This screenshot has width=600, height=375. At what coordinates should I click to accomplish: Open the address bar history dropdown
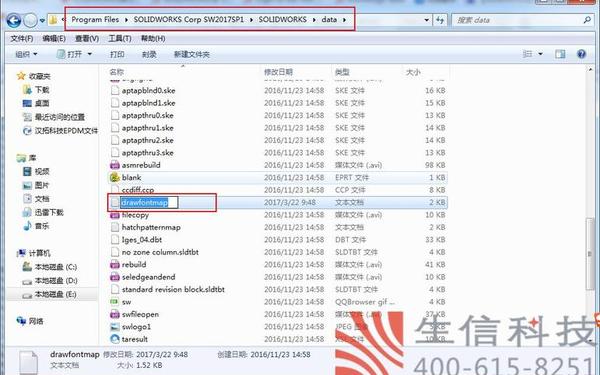click(x=426, y=20)
